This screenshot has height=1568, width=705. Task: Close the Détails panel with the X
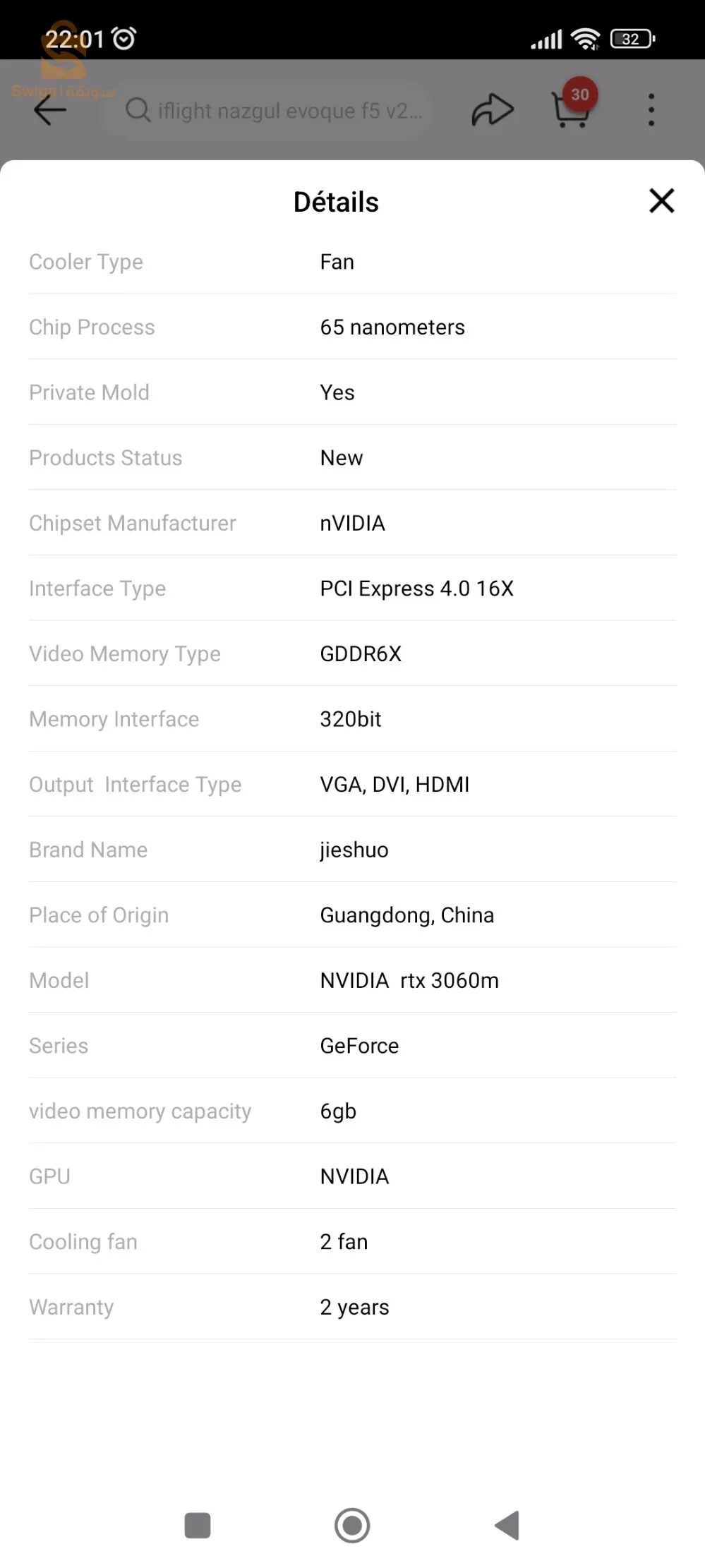pos(661,201)
